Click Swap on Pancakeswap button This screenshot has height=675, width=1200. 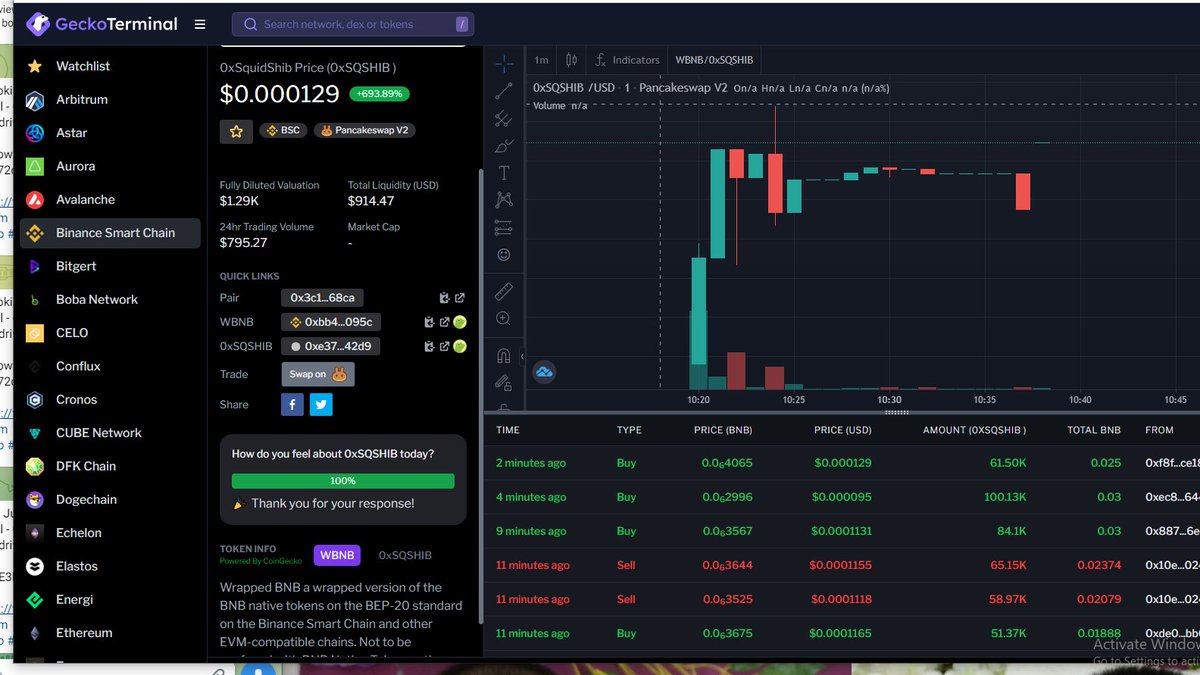[318, 374]
